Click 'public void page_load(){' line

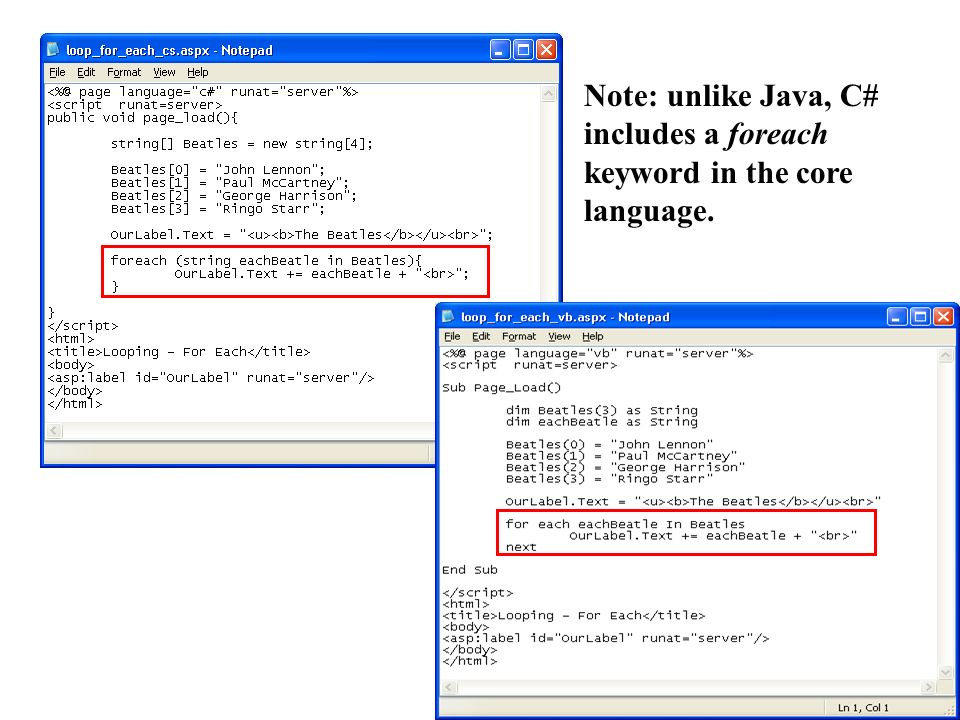coord(142,118)
